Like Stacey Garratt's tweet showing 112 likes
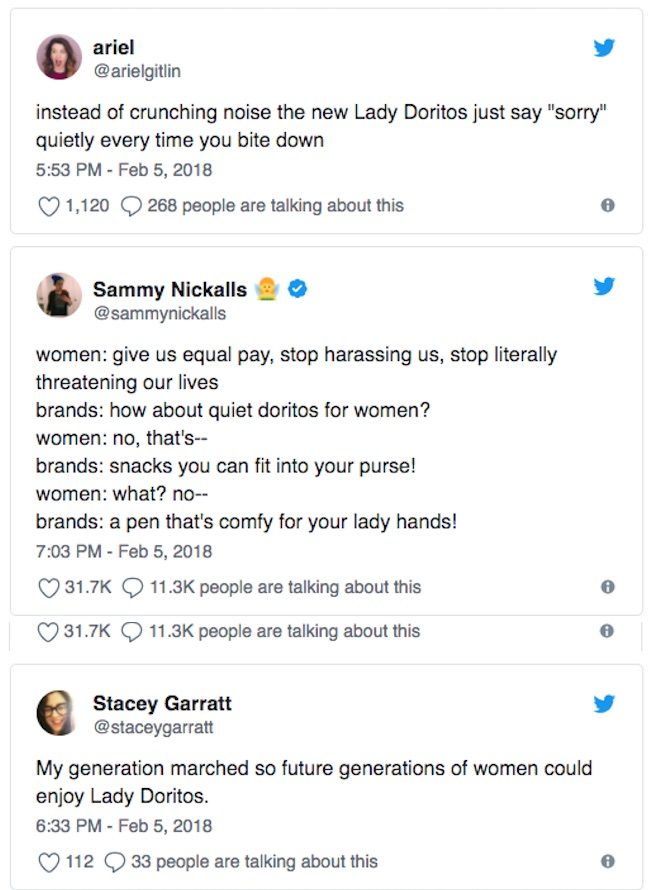Image resolution: width=650 pixels, height=890 pixels. click(48, 861)
